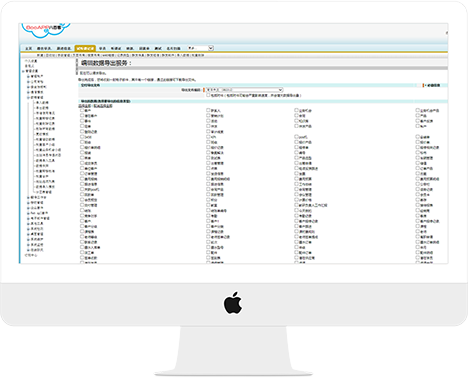Screen dimensions: 468x378
Task: Open the dropdown at the end of the tab bar
Action: pyautogui.click(x=200, y=48)
